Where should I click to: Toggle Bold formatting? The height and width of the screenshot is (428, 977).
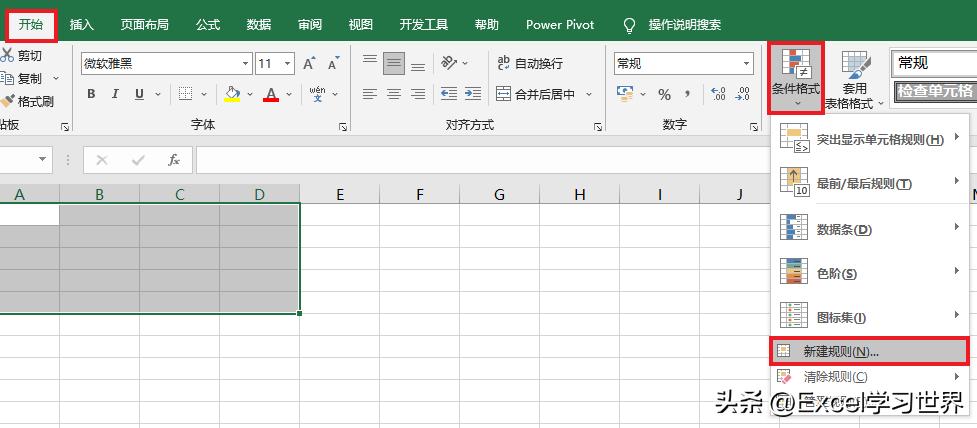click(x=91, y=94)
